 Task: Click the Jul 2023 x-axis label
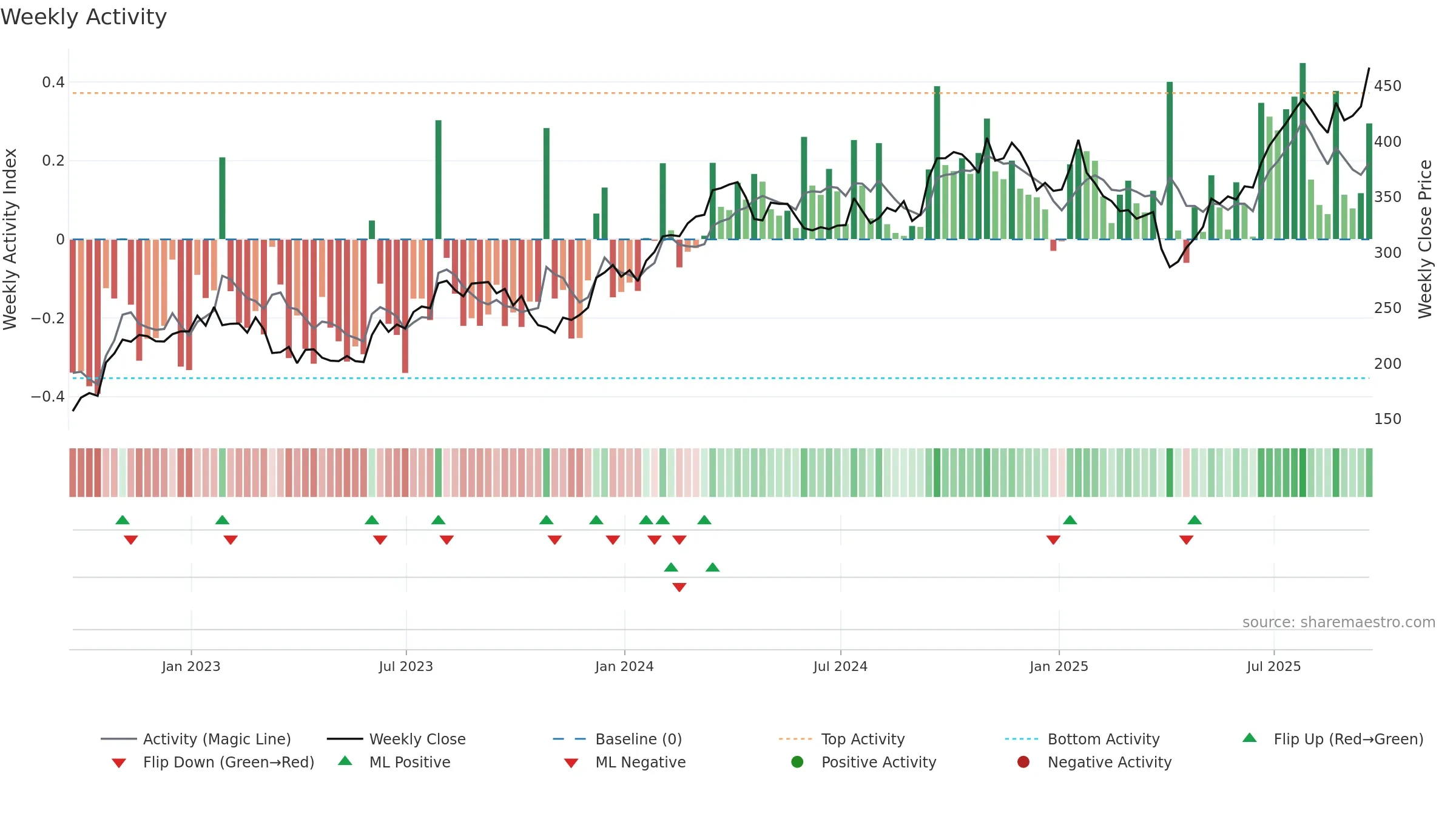click(406, 666)
